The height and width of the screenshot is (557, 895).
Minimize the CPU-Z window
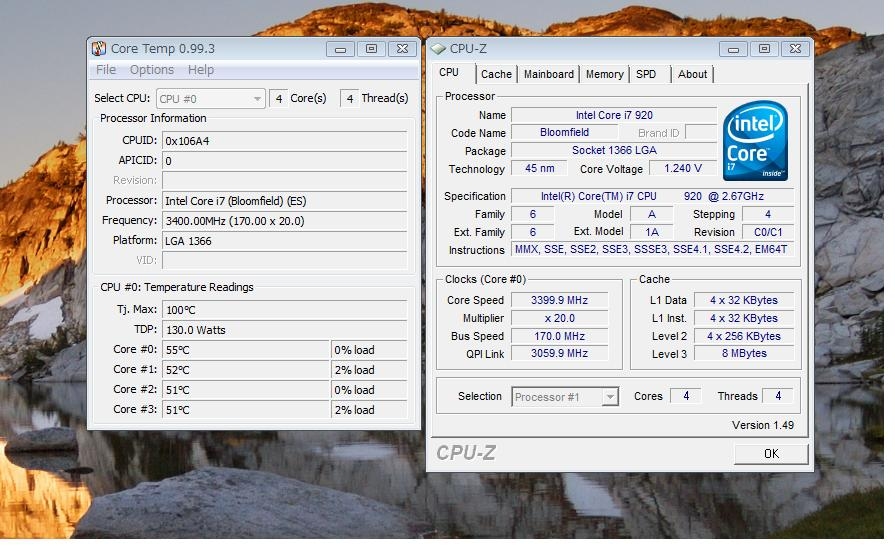pyautogui.click(x=733, y=49)
